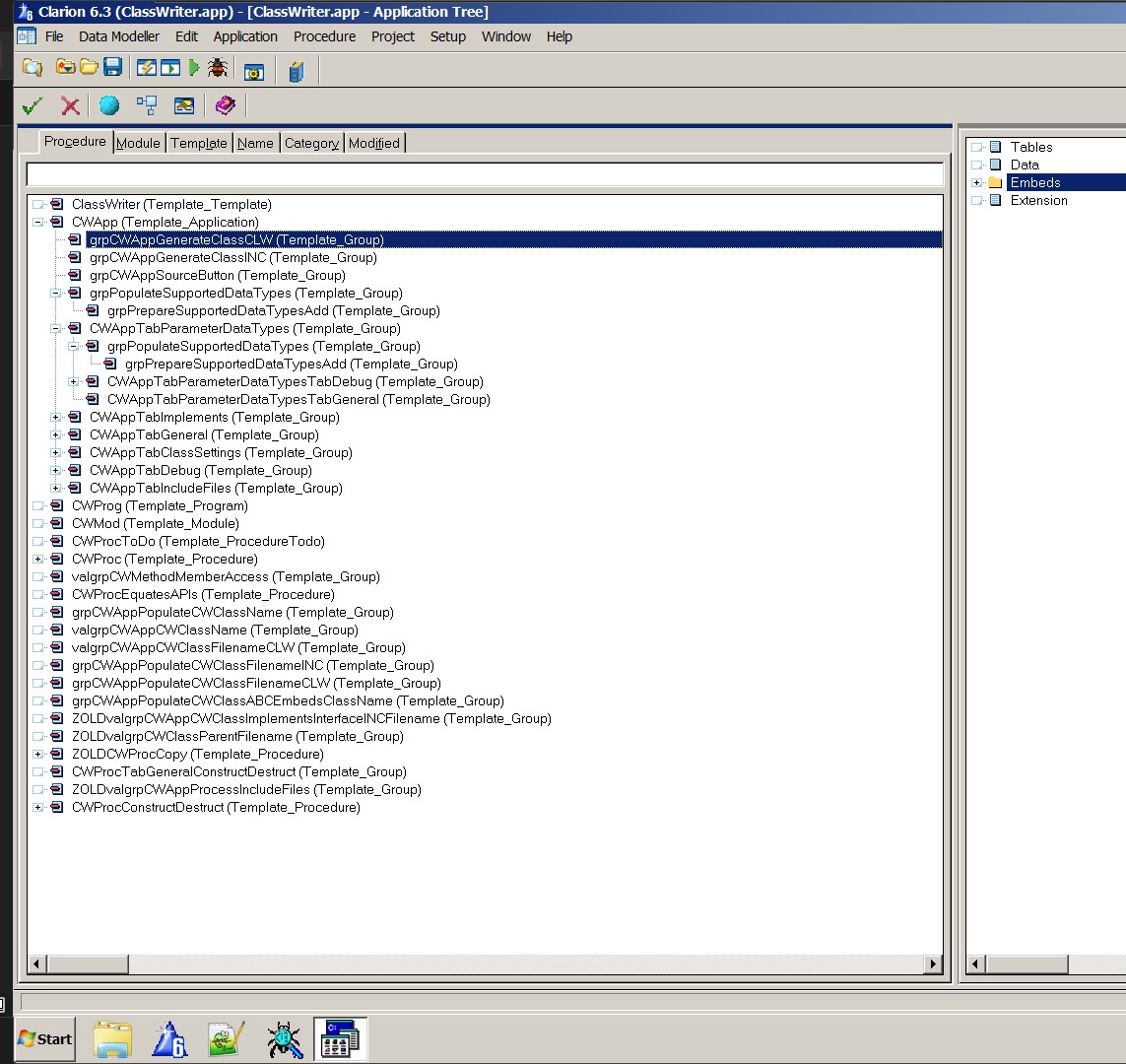Switch to the Category tab

(x=311, y=143)
